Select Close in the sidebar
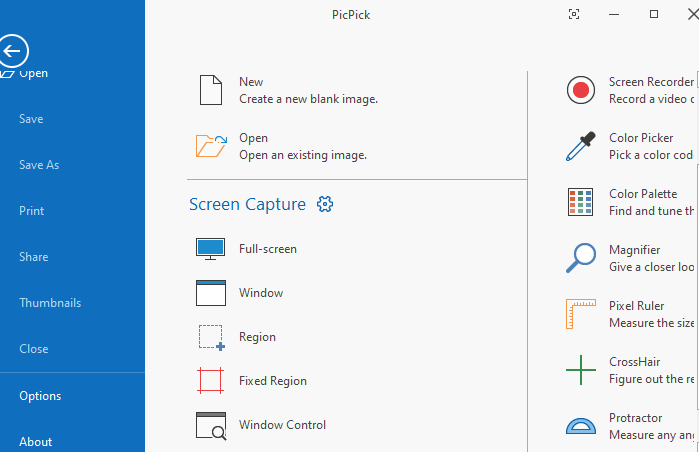The height and width of the screenshot is (452, 699). coord(33,349)
